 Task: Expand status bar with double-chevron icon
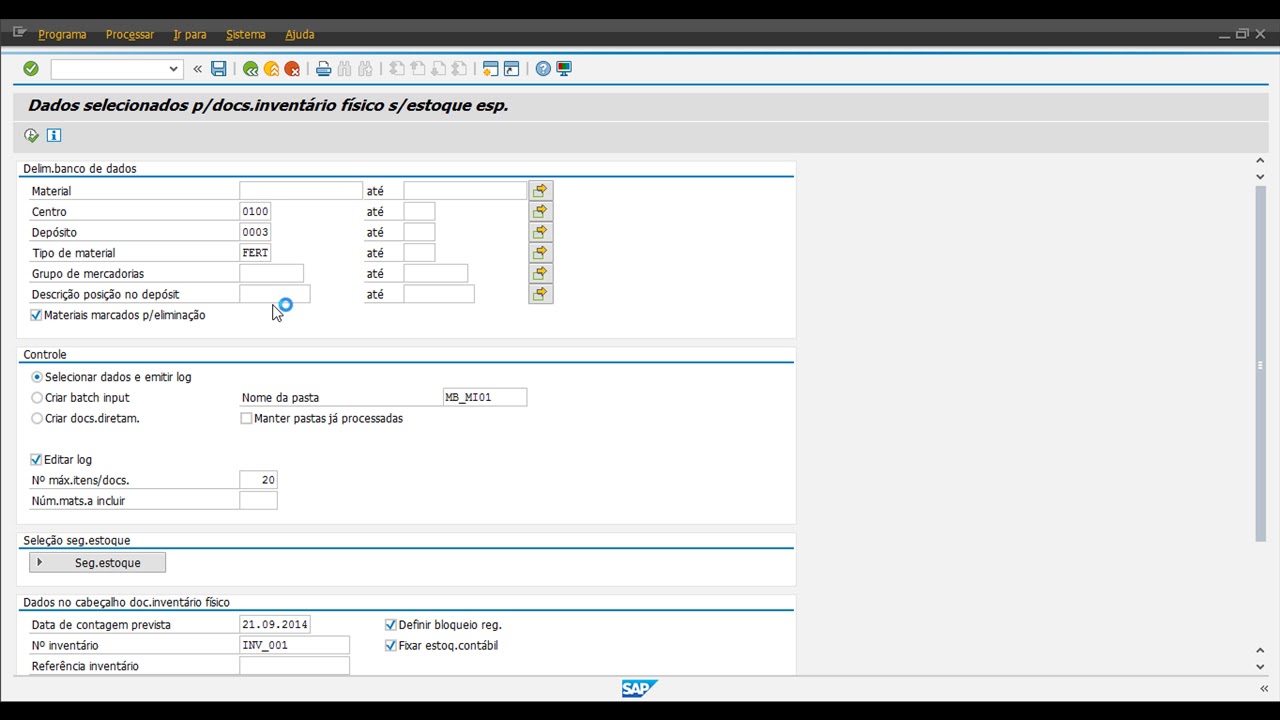point(1264,688)
